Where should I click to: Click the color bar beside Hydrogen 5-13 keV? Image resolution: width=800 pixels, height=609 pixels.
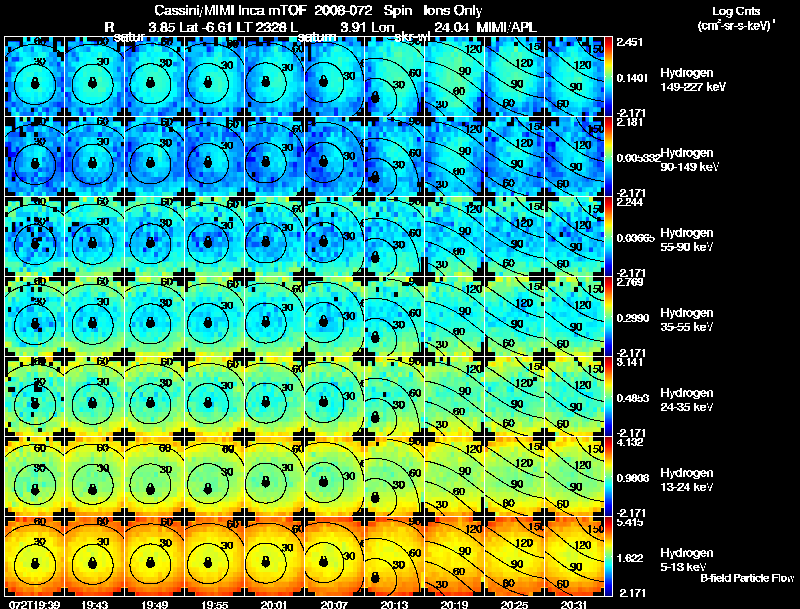pos(608,556)
